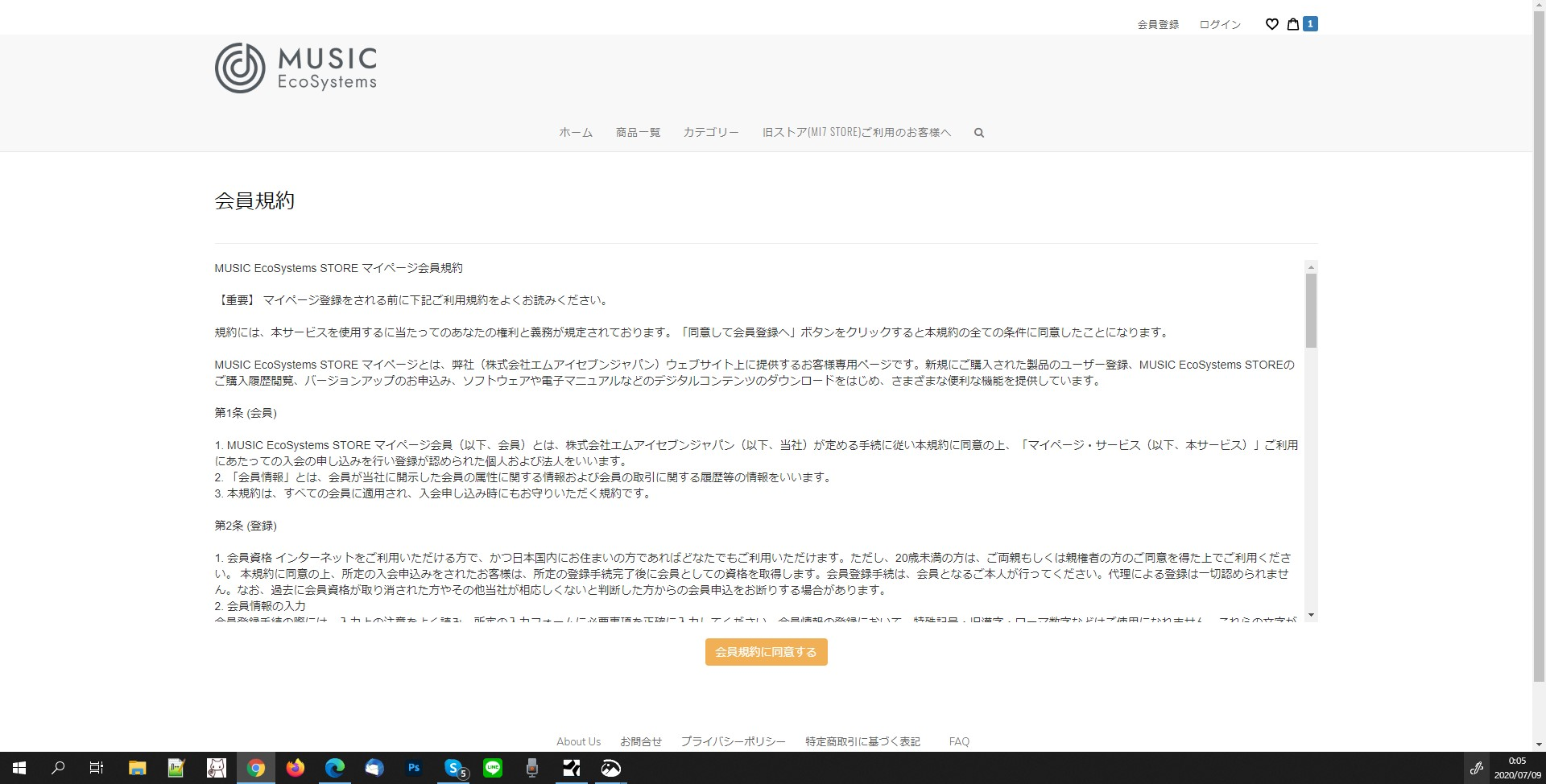The width and height of the screenshot is (1546, 784).
Task: Go to ホーム in navigation
Action: pyautogui.click(x=576, y=133)
